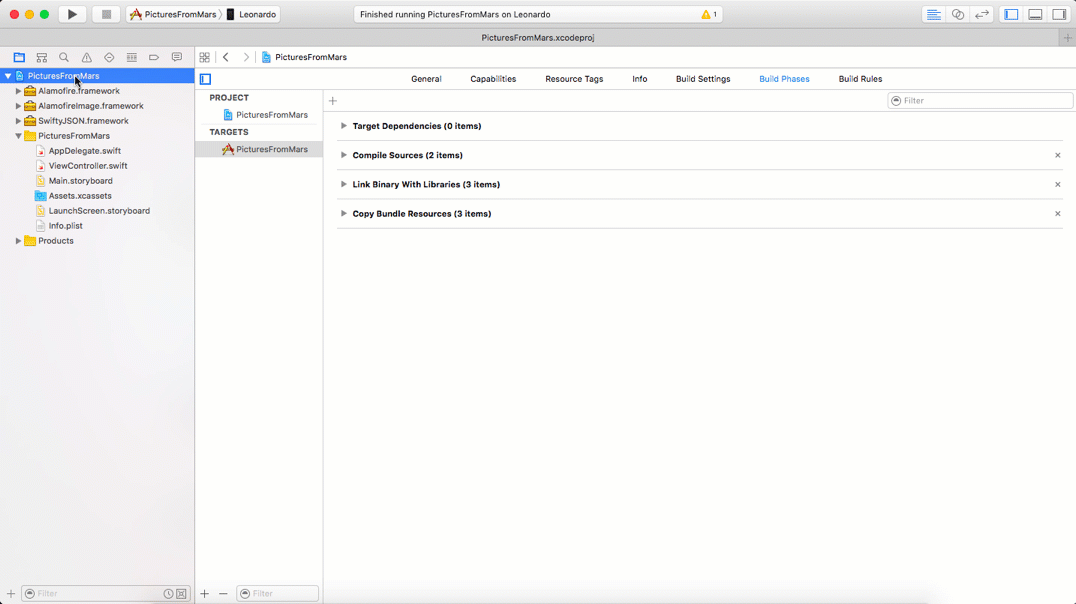Show only source-controlled files filter
The width and height of the screenshot is (1076, 604).
coord(181,594)
